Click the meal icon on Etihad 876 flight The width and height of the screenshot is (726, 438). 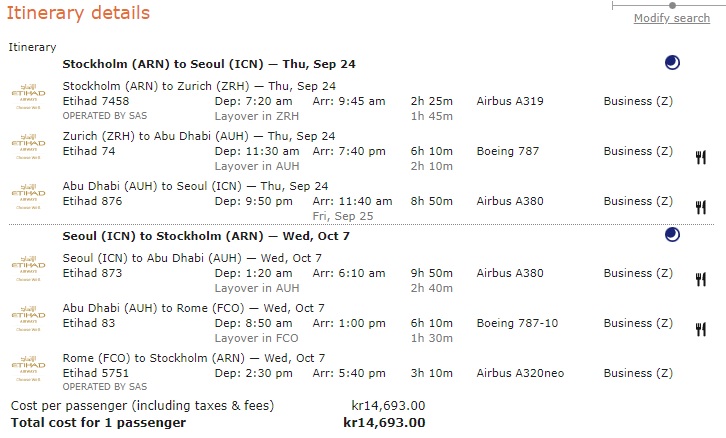coord(701,207)
